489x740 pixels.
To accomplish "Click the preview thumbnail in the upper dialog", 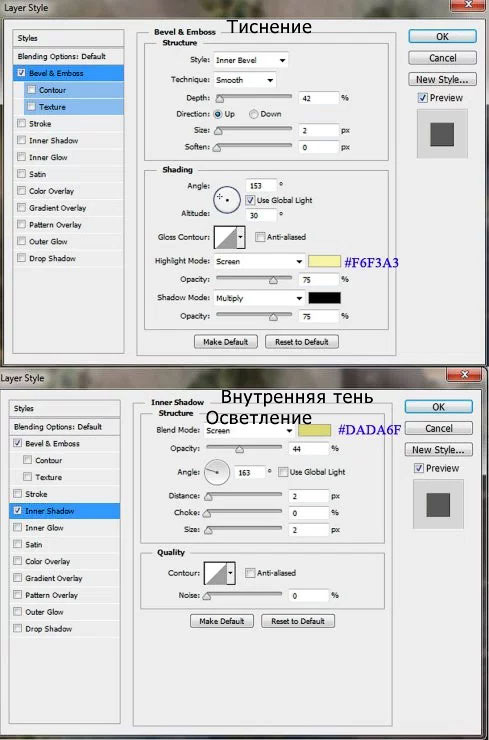I will click(x=442, y=135).
